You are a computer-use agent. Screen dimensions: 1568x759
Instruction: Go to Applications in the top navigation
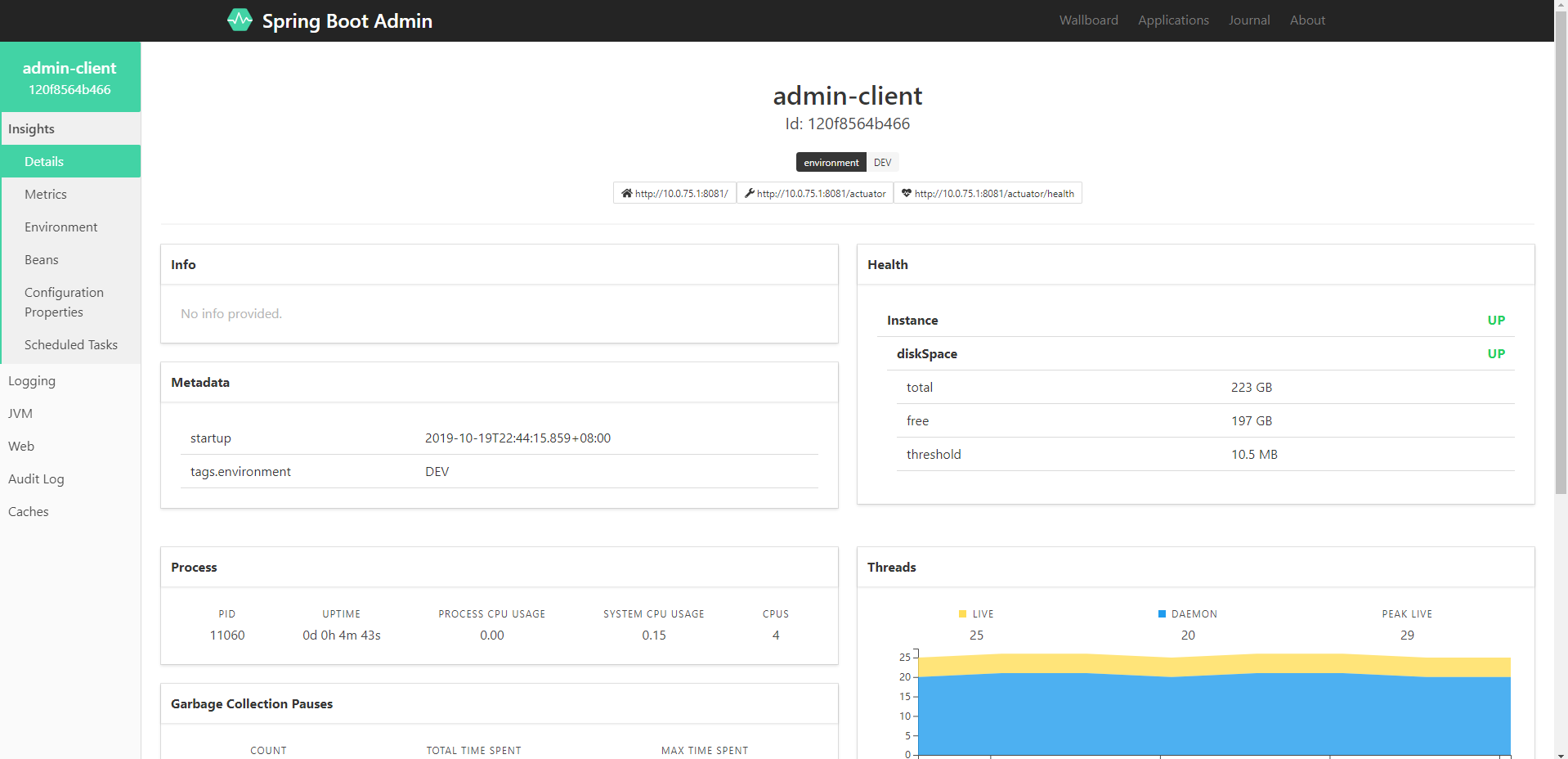(1173, 20)
